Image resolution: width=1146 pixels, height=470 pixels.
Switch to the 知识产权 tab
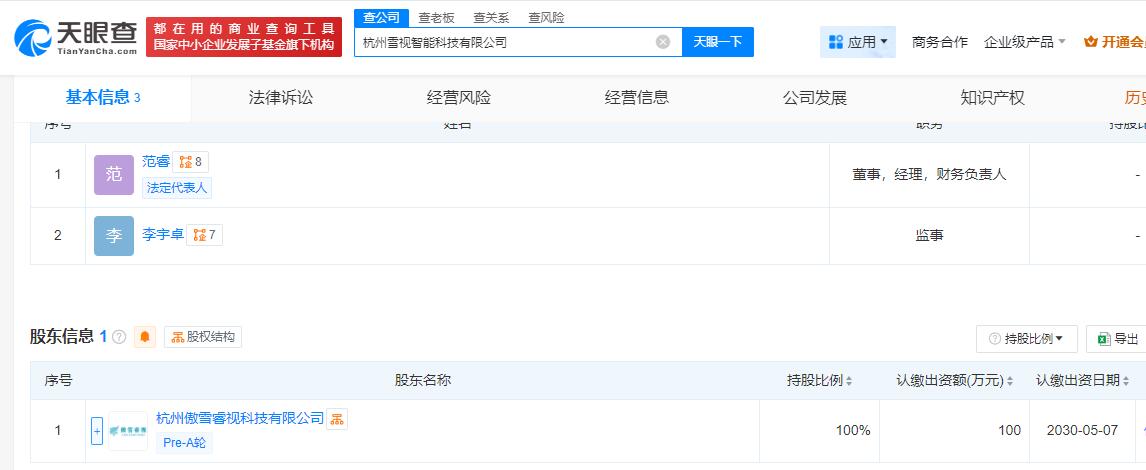click(993, 97)
